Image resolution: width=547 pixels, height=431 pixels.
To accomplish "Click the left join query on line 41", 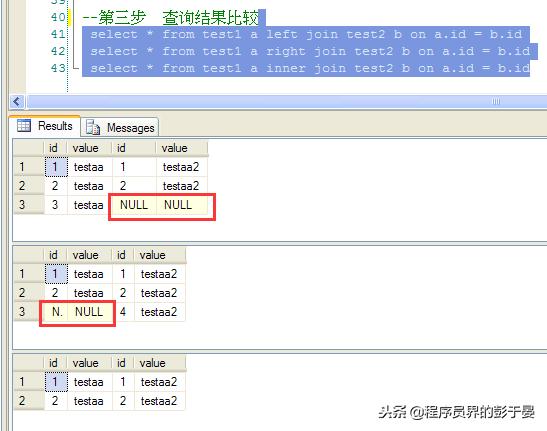I will click(306, 34).
